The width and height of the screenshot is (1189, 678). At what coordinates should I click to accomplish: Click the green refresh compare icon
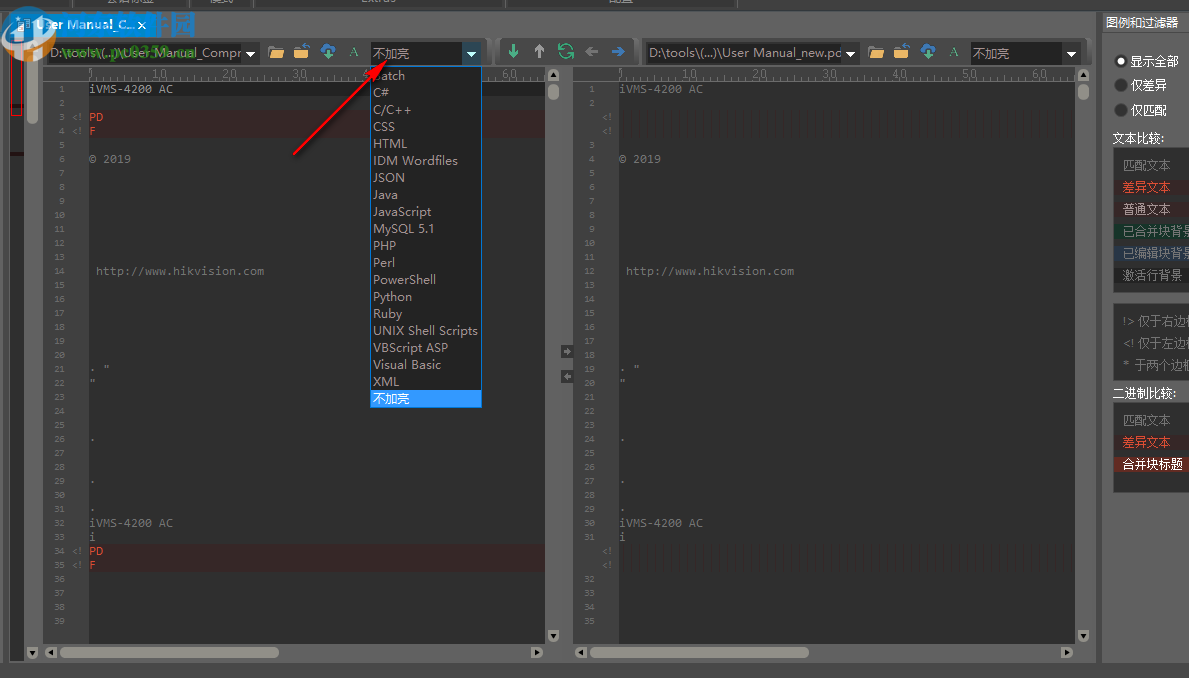click(566, 52)
